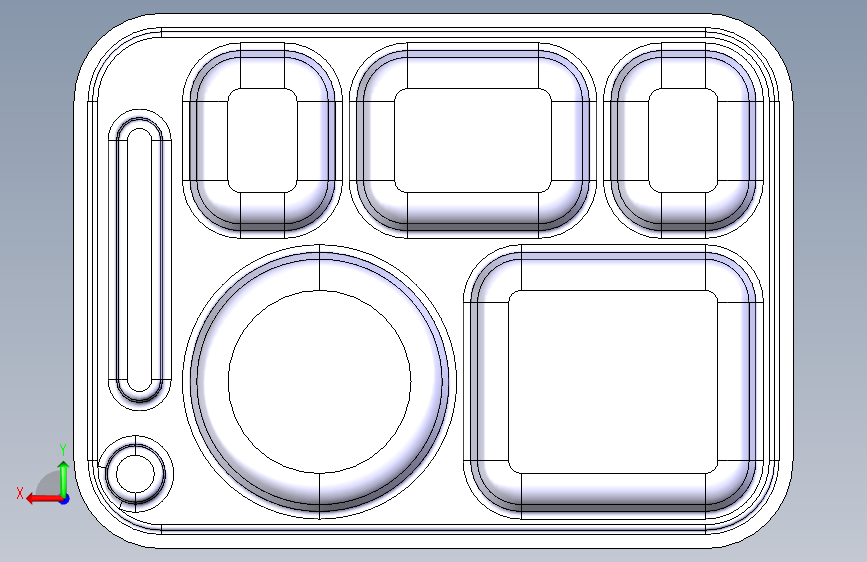
Task: Select the long narrow utensil slot
Action: [139, 260]
